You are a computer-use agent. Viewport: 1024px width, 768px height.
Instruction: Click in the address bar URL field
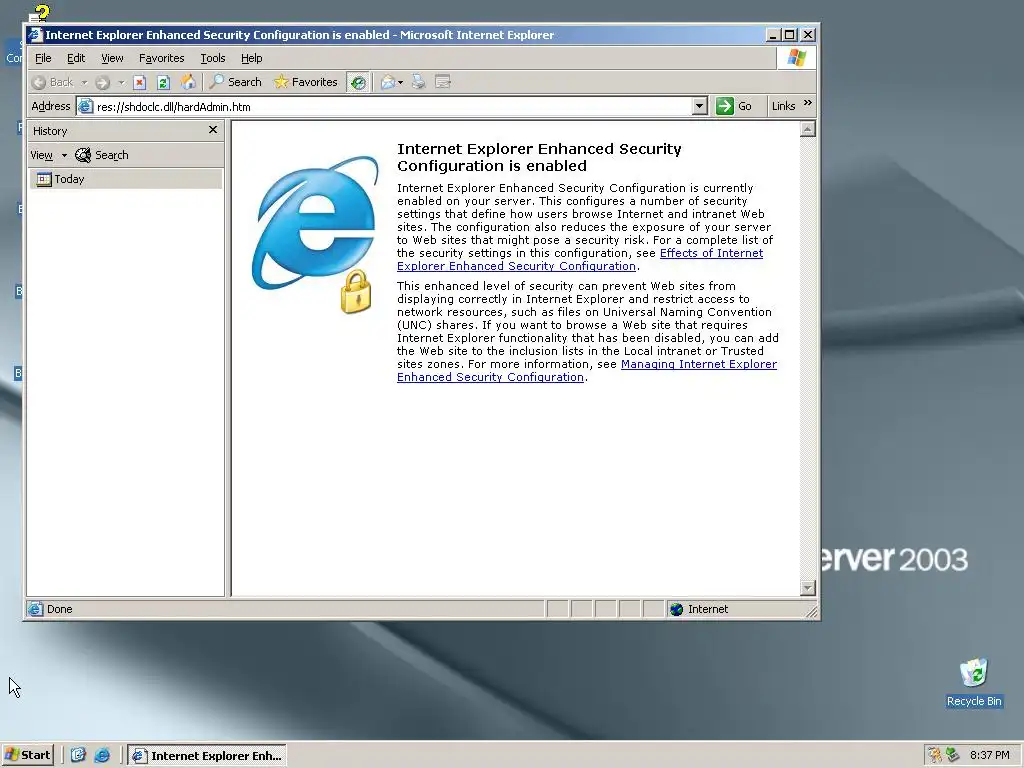coord(392,106)
